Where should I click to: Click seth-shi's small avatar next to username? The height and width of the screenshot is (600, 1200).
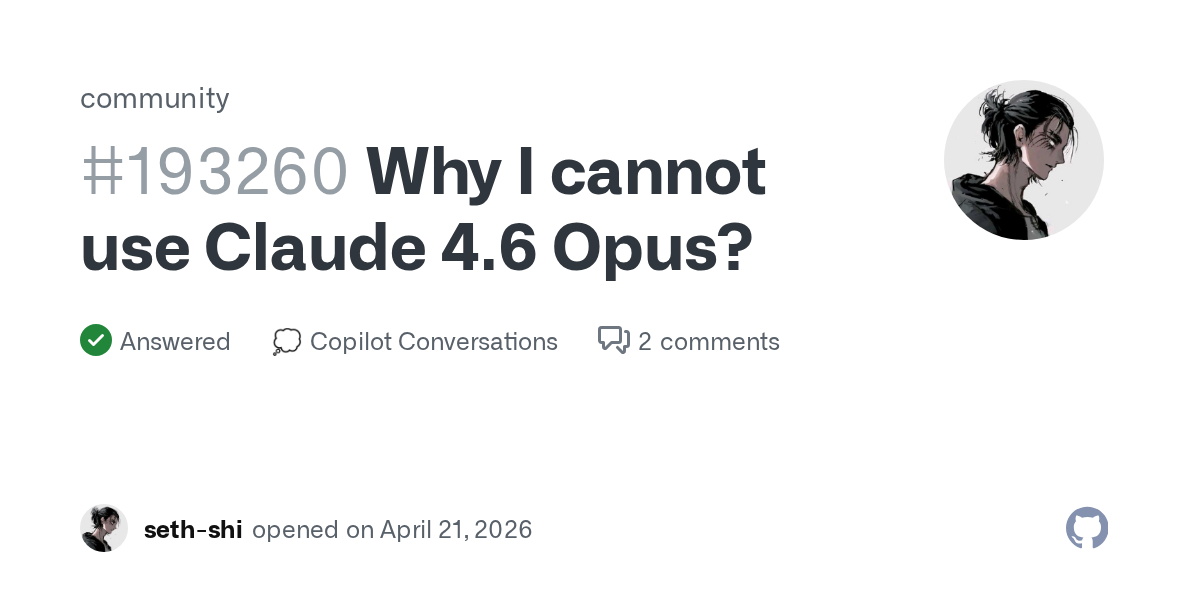pyautogui.click(x=104, y=529)
